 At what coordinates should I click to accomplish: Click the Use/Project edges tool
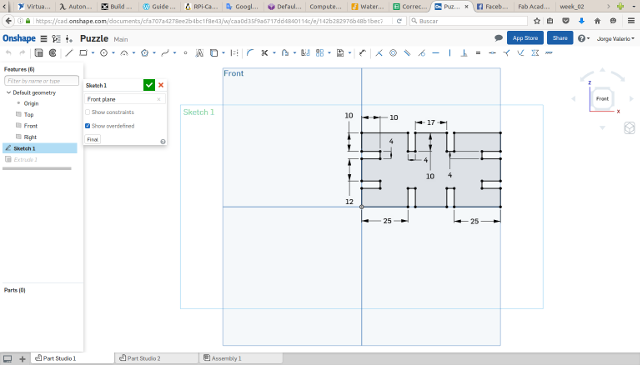[x=213, y=53]
